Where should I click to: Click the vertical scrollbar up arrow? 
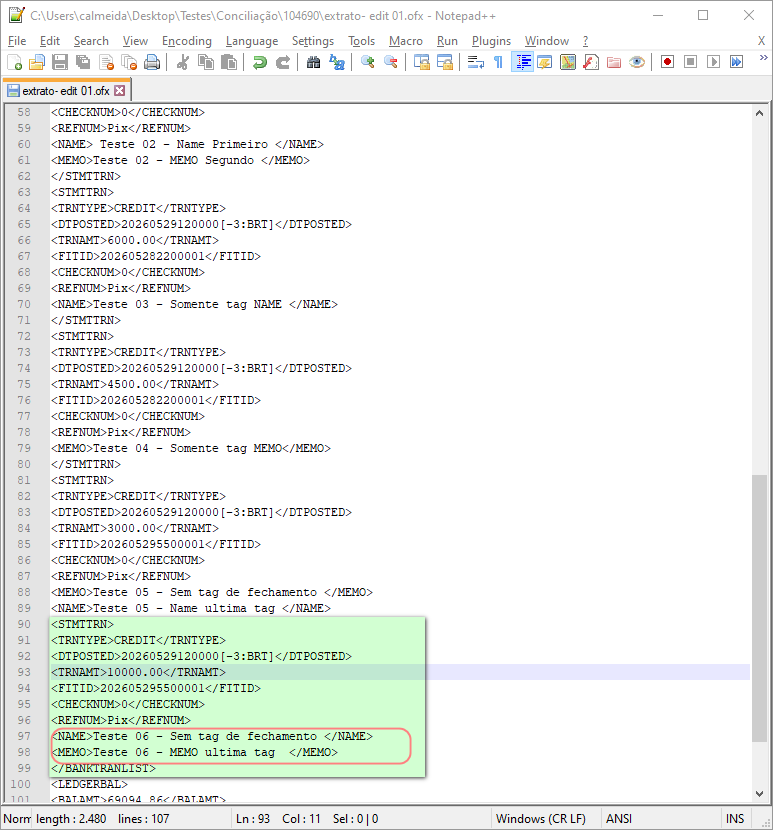pos(759,113)
